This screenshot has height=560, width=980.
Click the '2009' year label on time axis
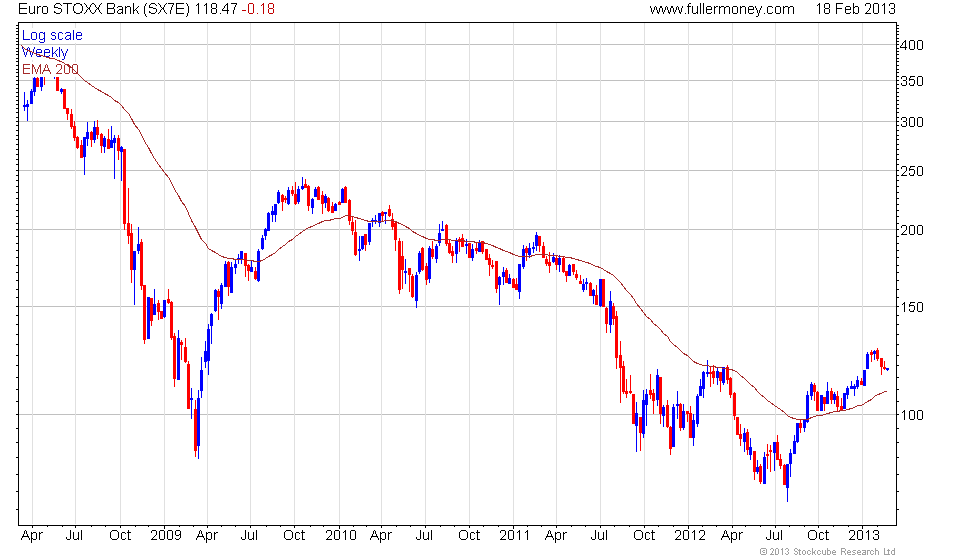(x=166, y=536)
